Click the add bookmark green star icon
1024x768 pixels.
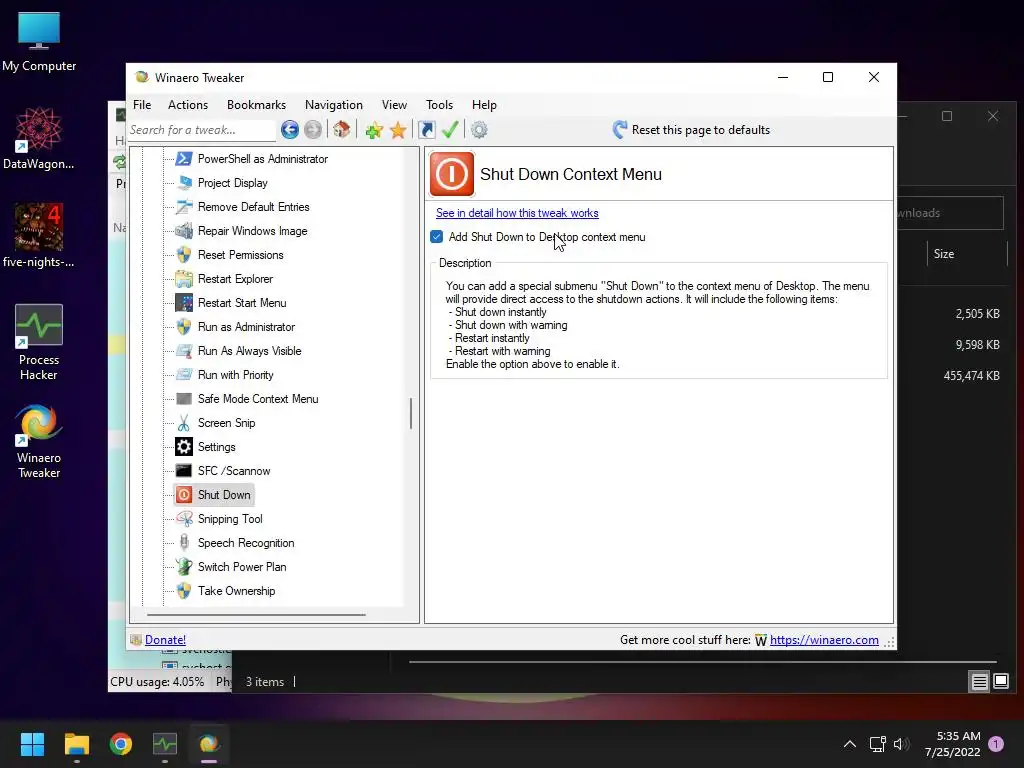click(x=374, y=130)
